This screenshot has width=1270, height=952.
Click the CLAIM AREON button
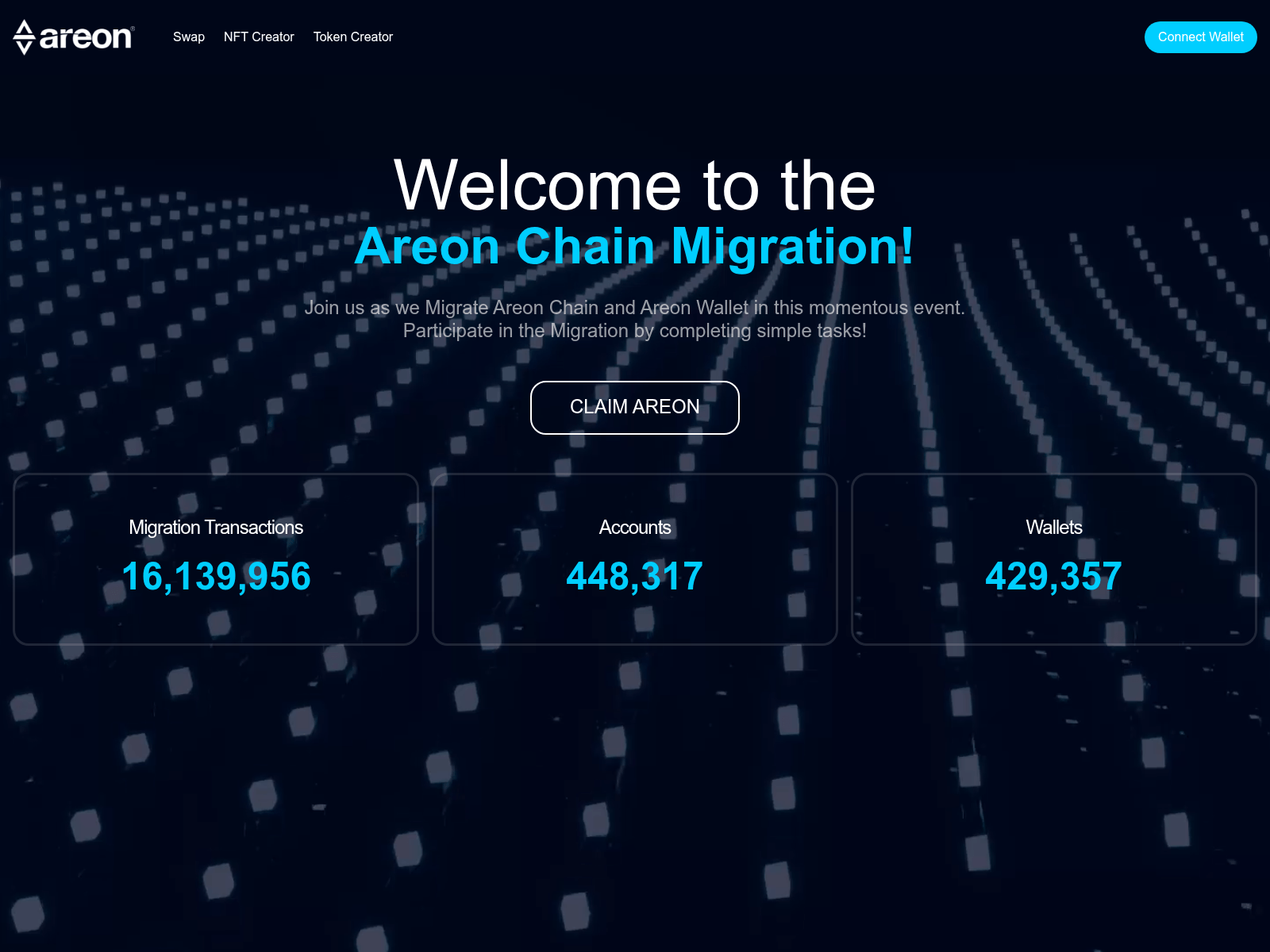coord(635,408)
